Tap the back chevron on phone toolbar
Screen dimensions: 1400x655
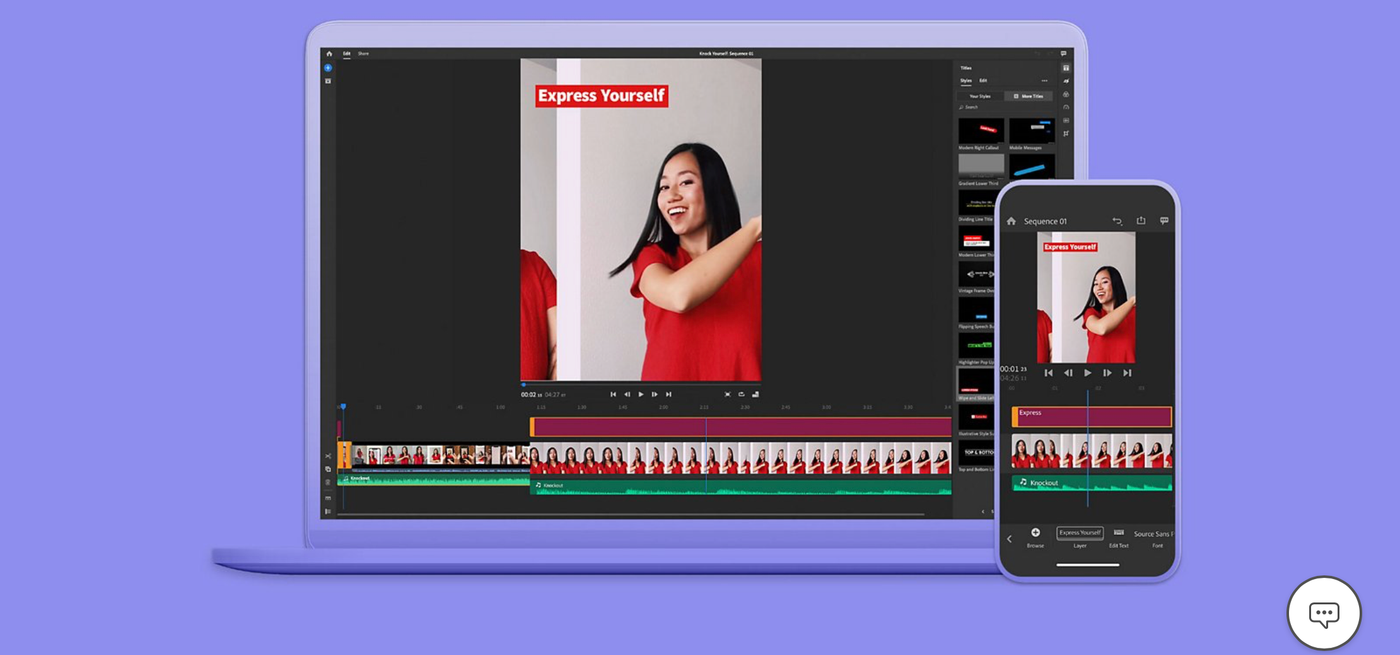1009,539
